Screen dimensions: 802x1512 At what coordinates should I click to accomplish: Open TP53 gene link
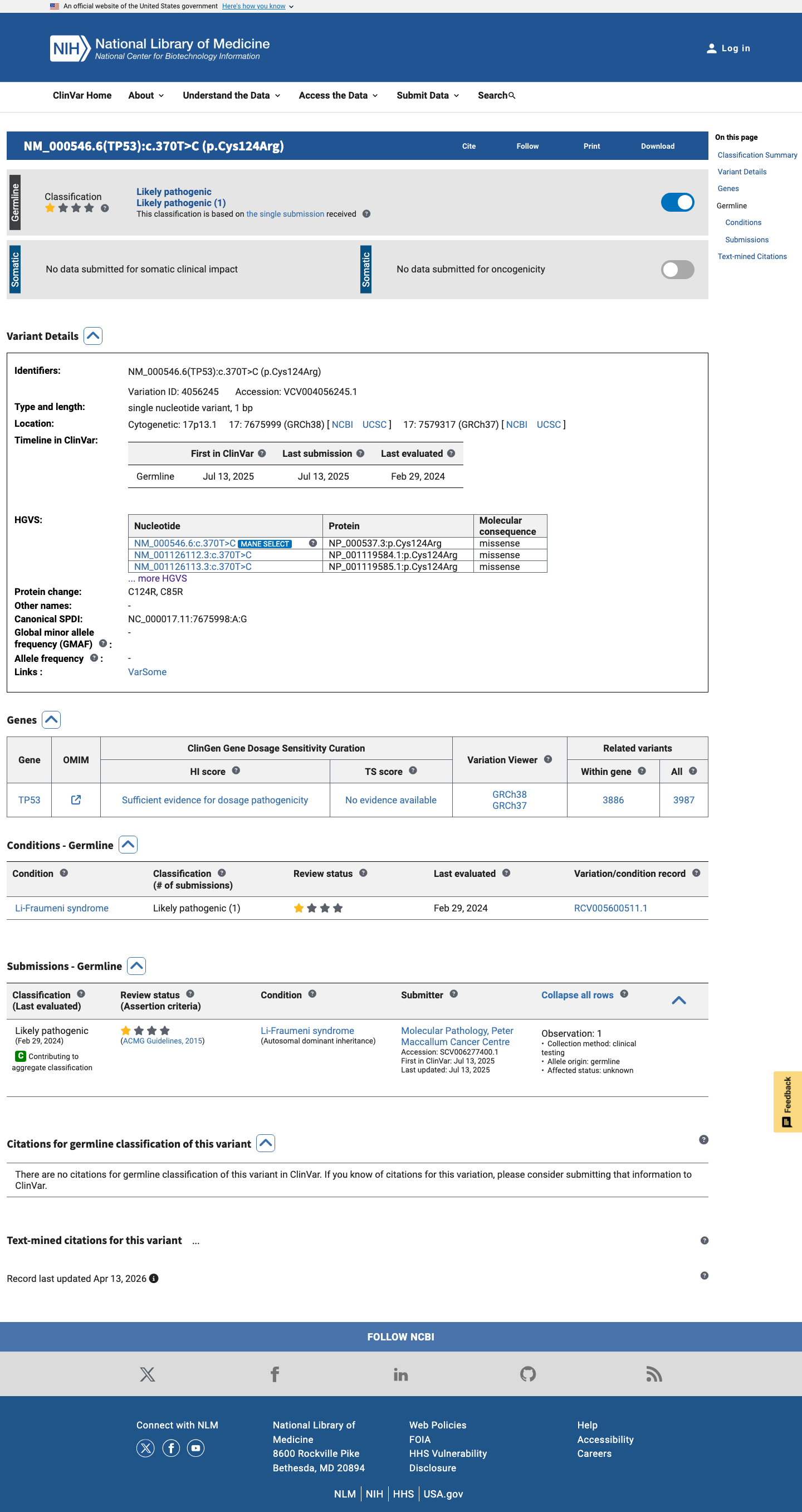[30, 800]
